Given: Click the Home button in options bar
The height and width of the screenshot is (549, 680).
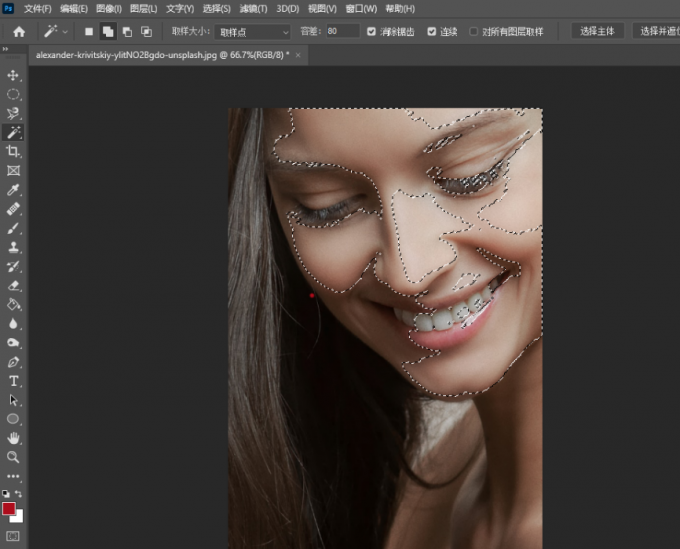Looking at the screenshot, I should pos(18,32).
